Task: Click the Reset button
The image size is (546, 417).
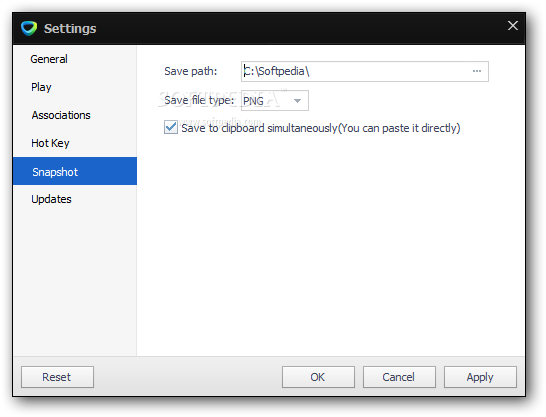Action: pos(57,377)
